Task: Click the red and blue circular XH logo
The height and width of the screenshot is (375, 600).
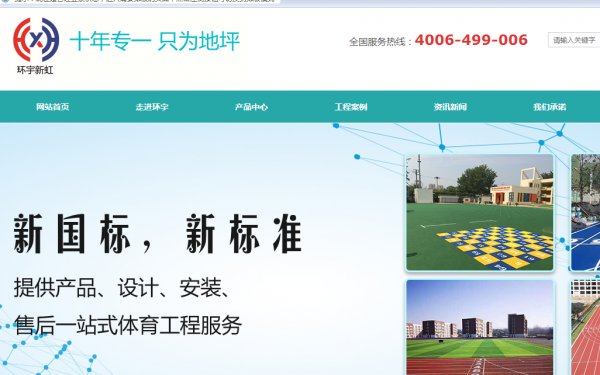Action: pos(36,39)
